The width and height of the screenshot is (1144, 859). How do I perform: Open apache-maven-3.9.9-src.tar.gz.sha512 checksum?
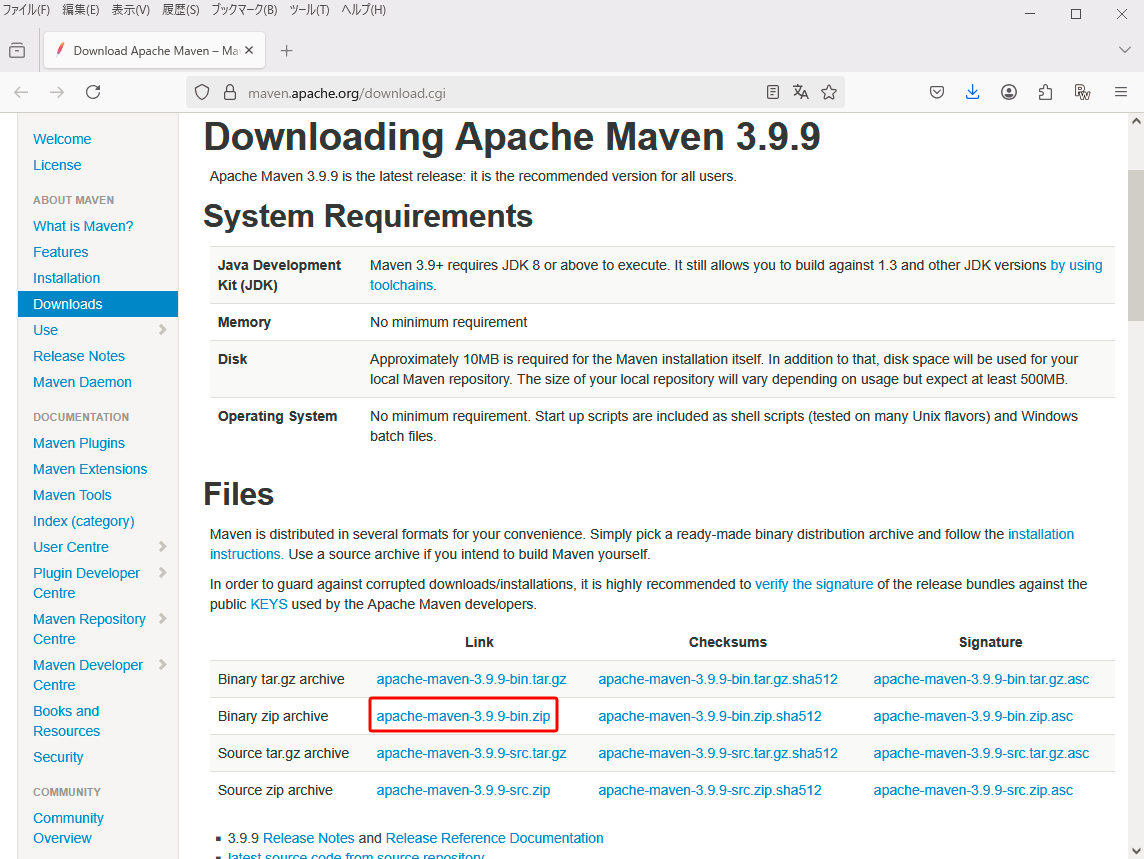coord(718,753)
